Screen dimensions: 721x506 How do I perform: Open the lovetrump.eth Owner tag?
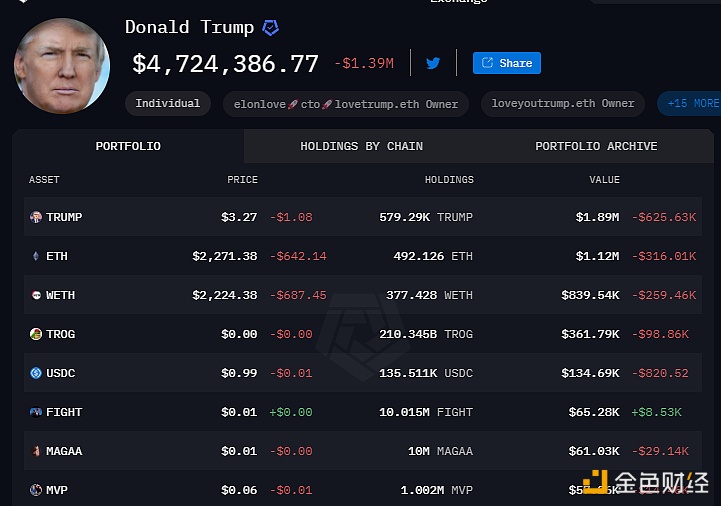pos(346,103)
